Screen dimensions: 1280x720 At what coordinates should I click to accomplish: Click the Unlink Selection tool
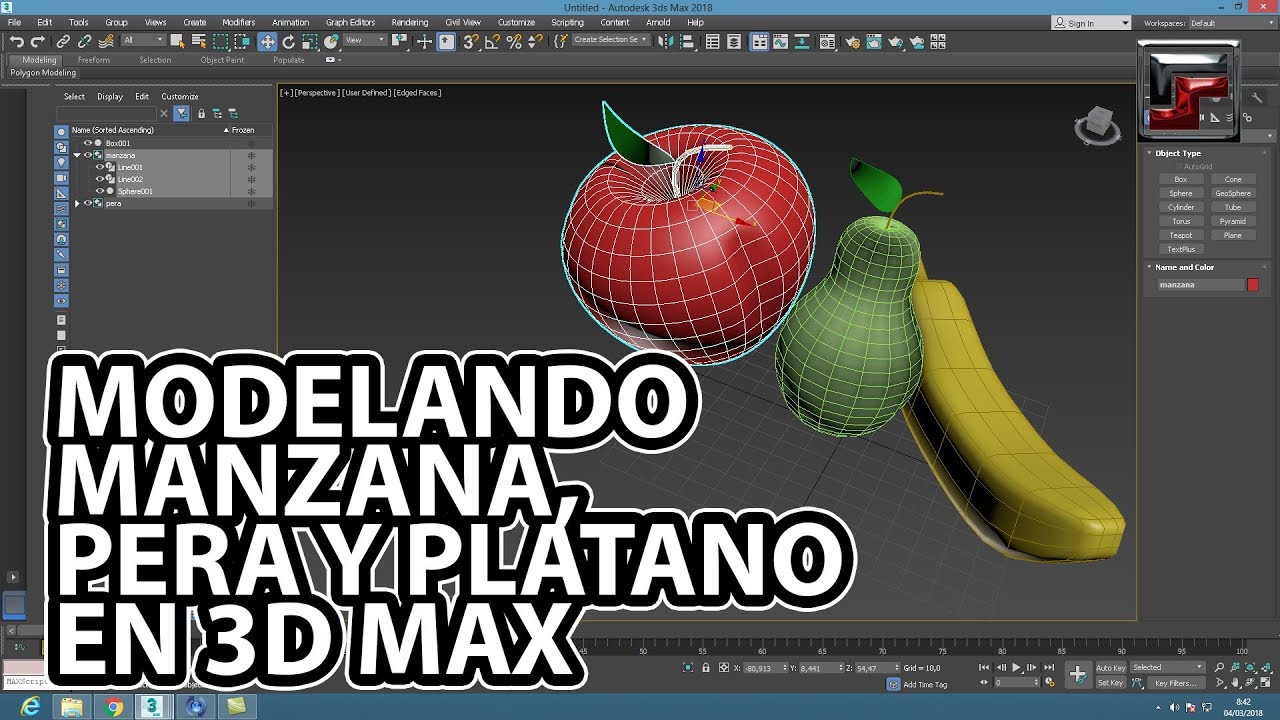[84, 41]
